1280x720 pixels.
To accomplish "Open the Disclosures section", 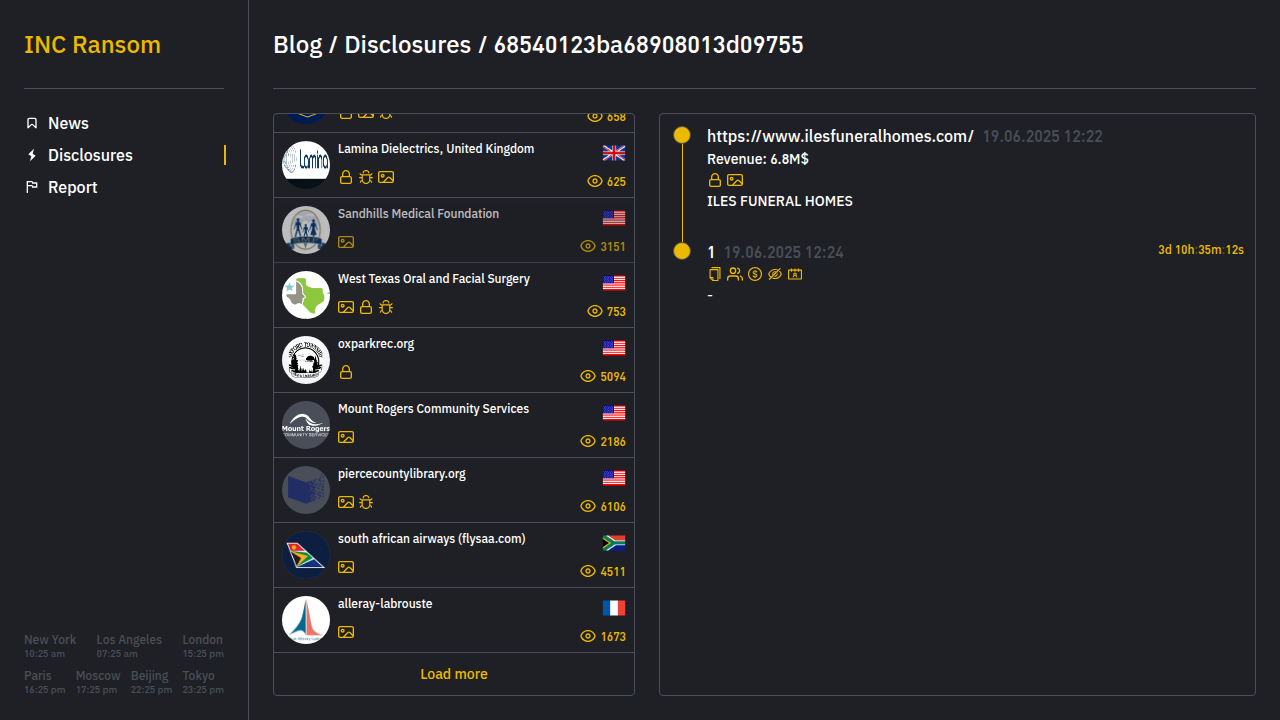I will [x=90, y=155].
